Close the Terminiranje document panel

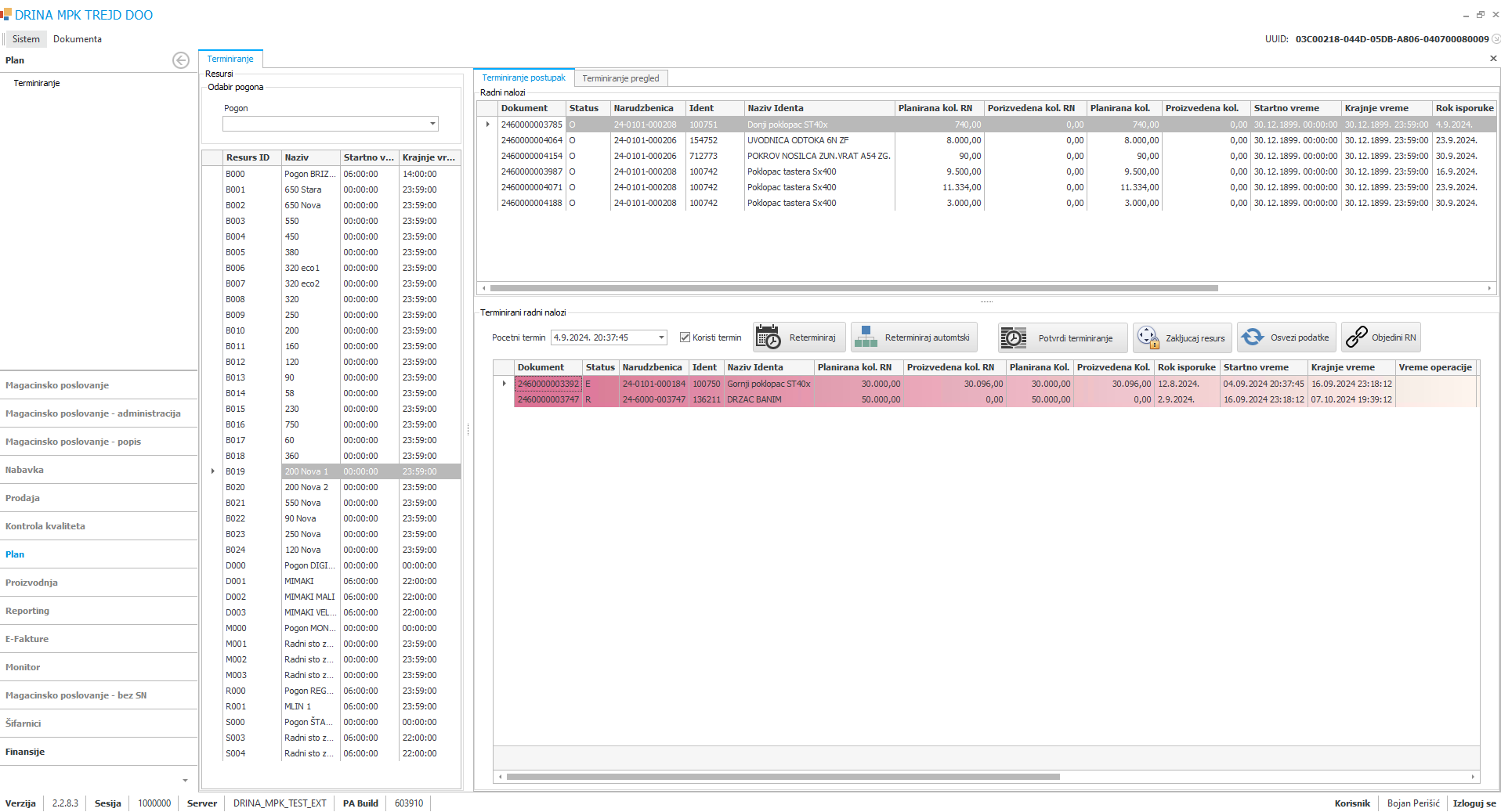click(1492, 59)
